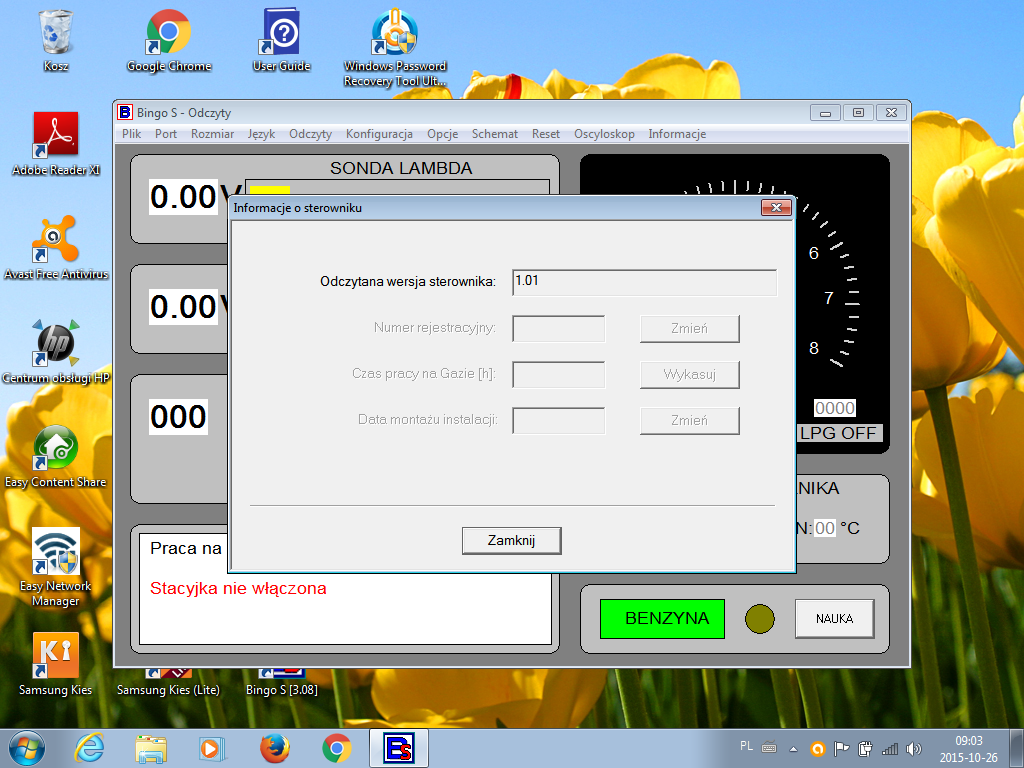This screenshot has height=768, width=1024.
Task: Open the Oscyloskop menu
Action: 604,134
